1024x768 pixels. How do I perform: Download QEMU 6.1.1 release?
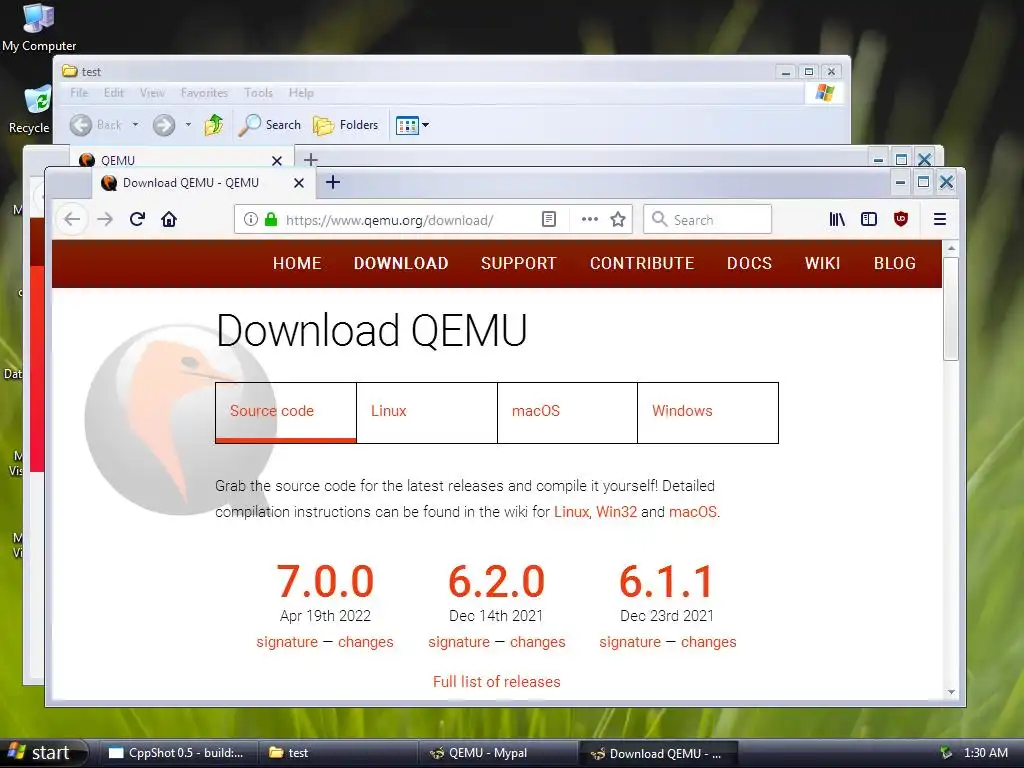point(666,581)
